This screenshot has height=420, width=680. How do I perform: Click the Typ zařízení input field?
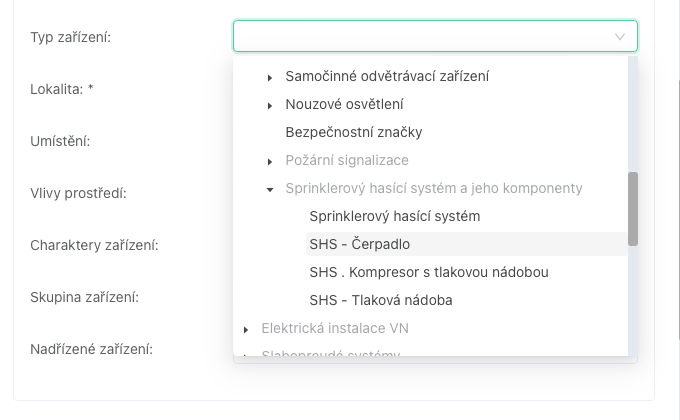[420, 37]
